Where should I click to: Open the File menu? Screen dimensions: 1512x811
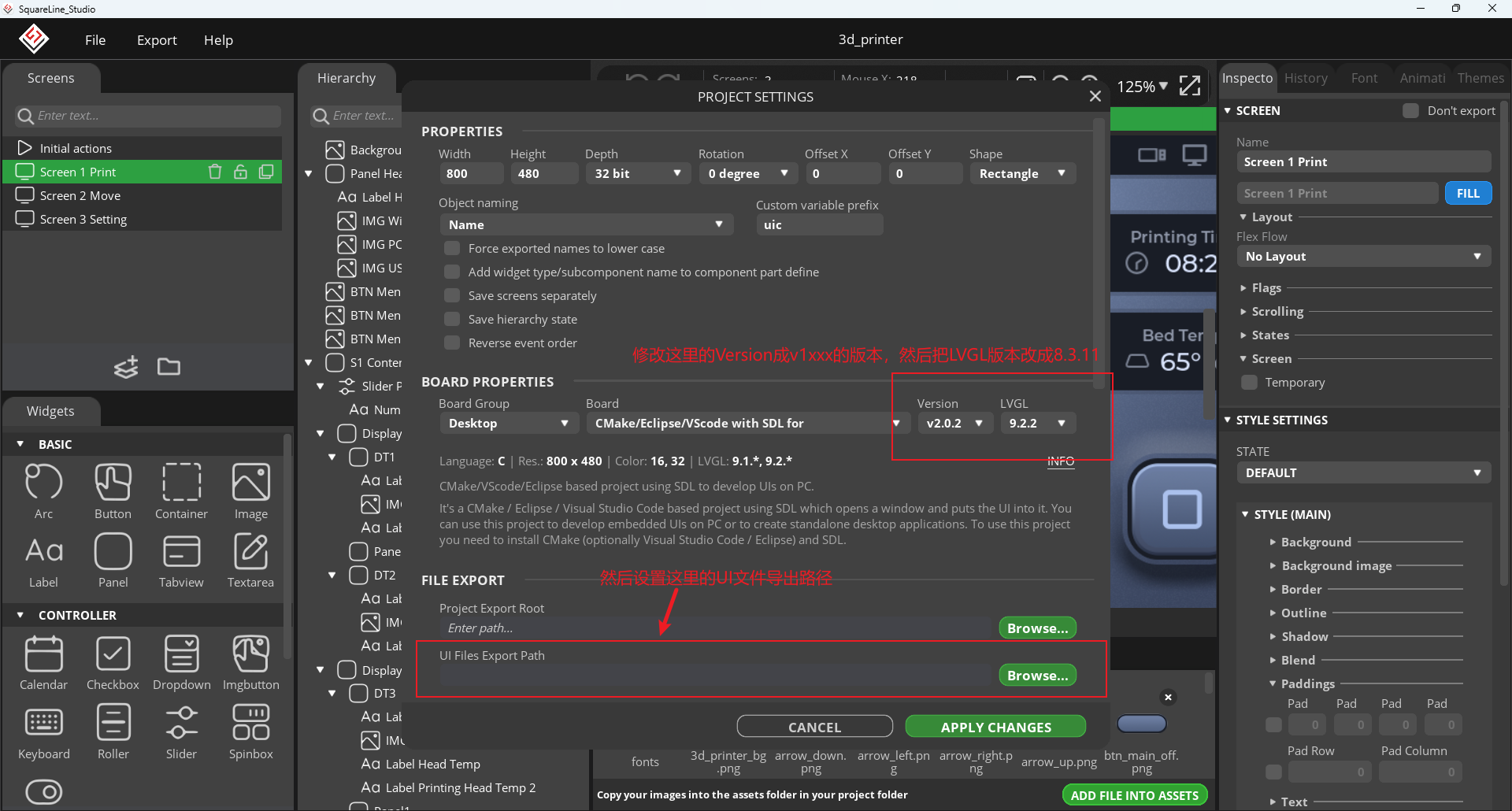(95, 39)
